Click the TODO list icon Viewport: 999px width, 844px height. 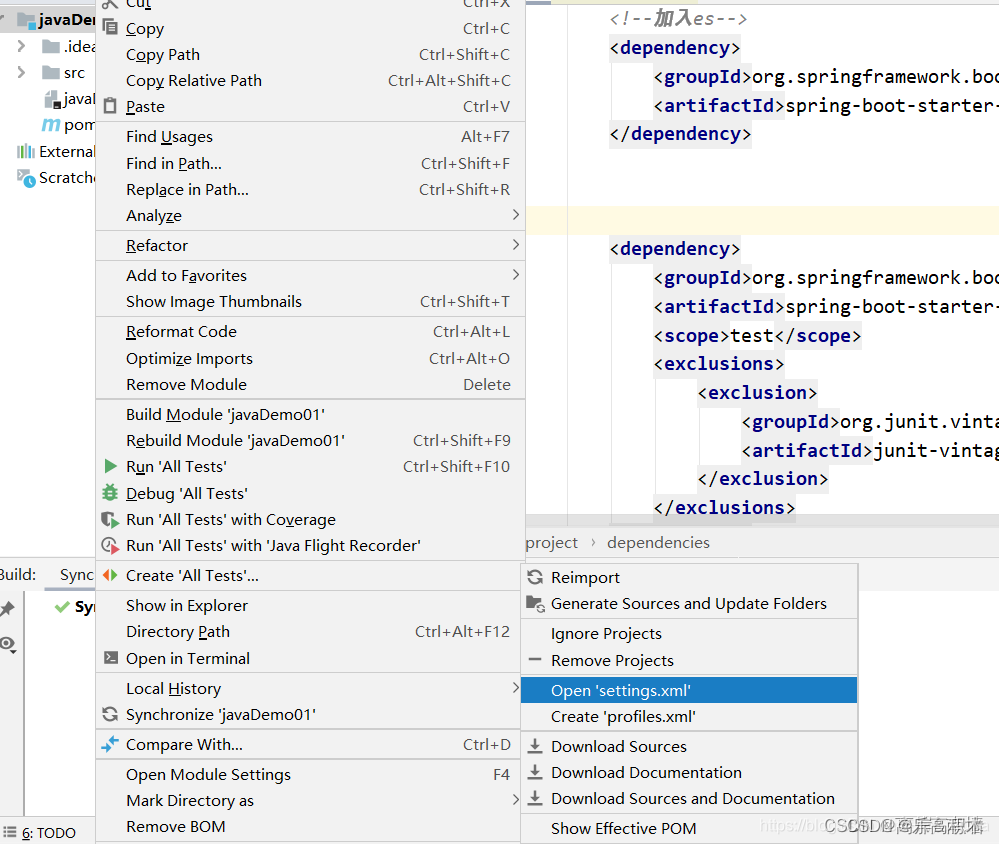[x=10, y=832]
